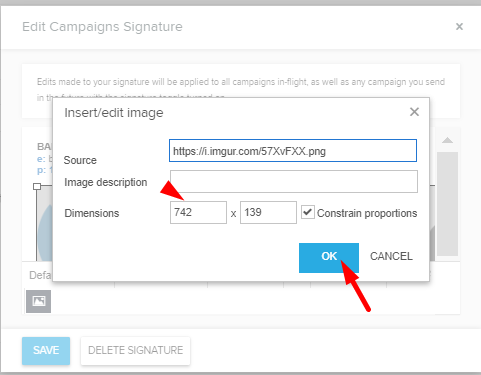Select the height field showing 139
This screenshot has height=375, width=481.
[x=268, y=212]
